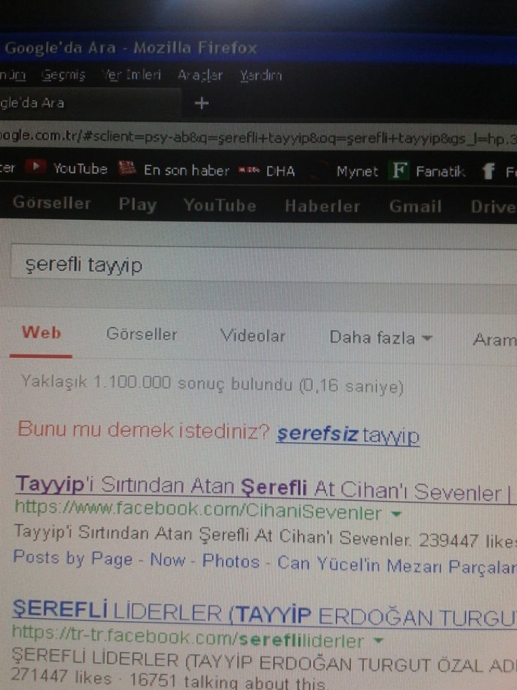Click the URL address bar
This screenshot has height=690, width=517.
[258, 137]
